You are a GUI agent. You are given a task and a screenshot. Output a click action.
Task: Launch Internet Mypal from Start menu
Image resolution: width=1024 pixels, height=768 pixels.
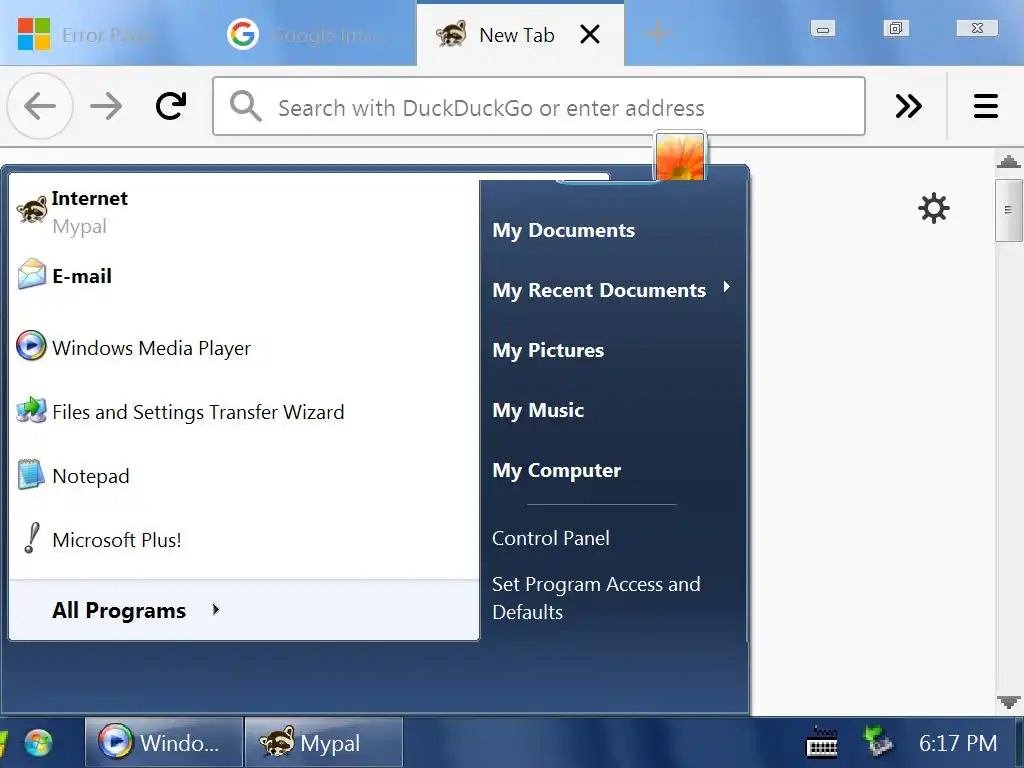[x=244, y=212]
